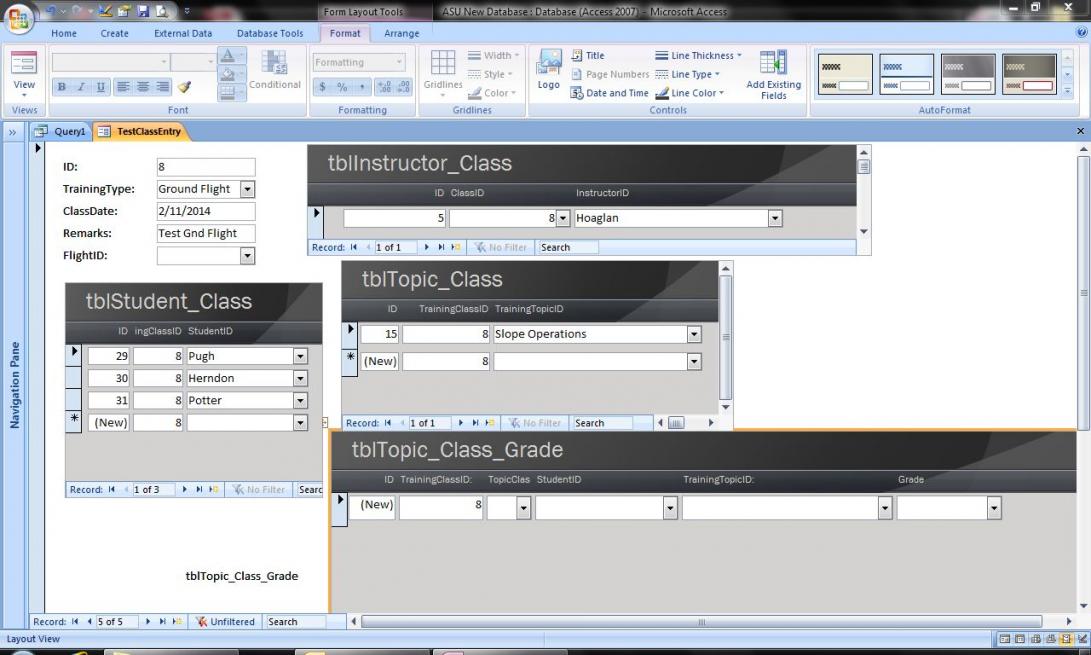Select the Potter row selector
This screenshot has width=1091, height=655.
click(x=73, y=400)
